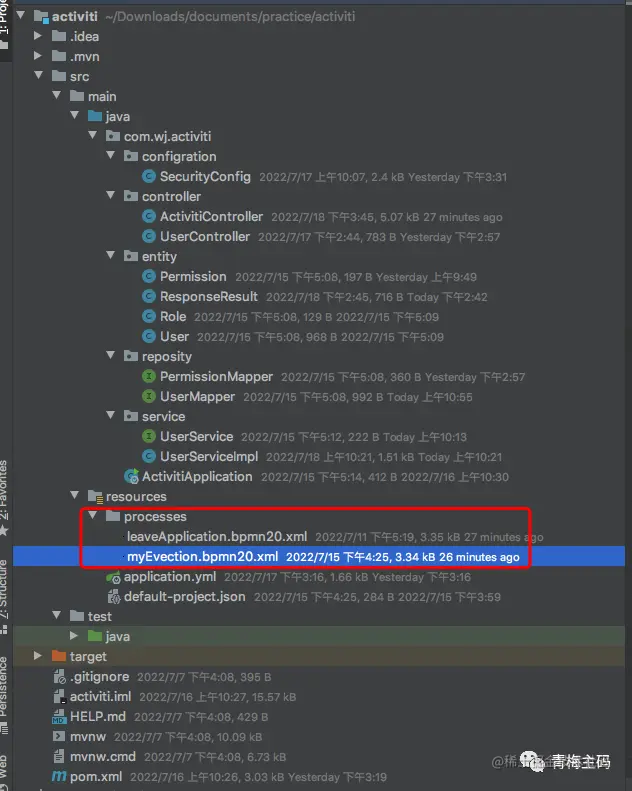
Task: Select the UserServiceImpl class name
Action: 209,456
